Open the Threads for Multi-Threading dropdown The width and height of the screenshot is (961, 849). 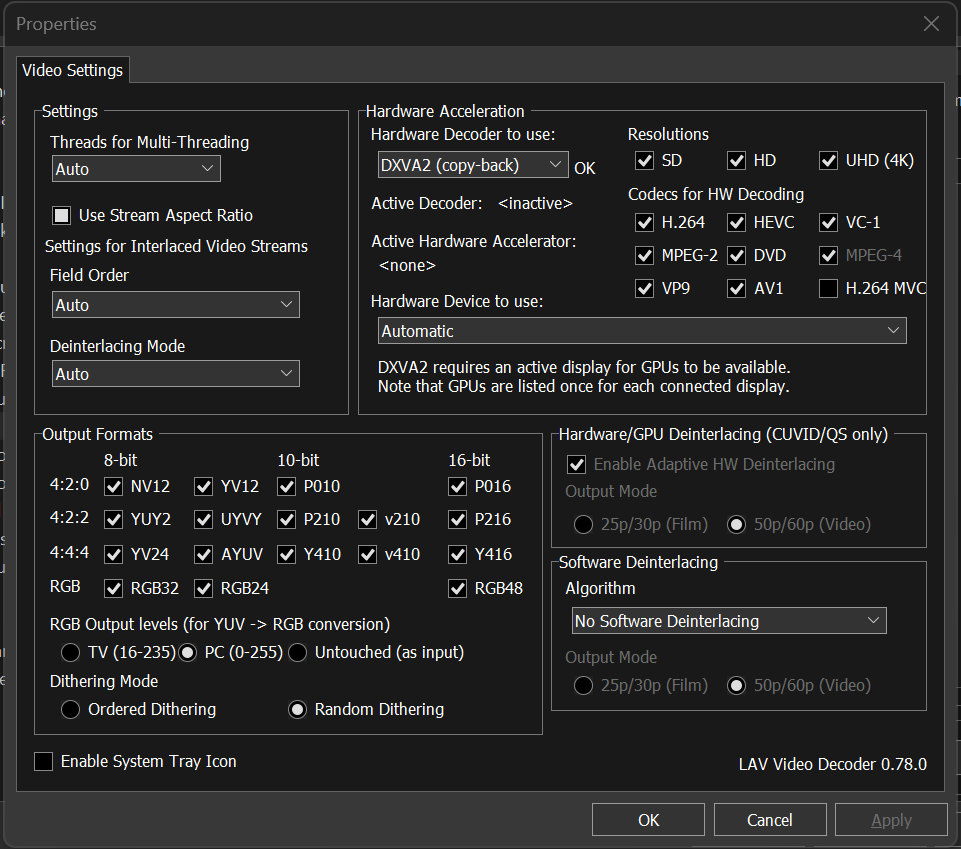136,169
